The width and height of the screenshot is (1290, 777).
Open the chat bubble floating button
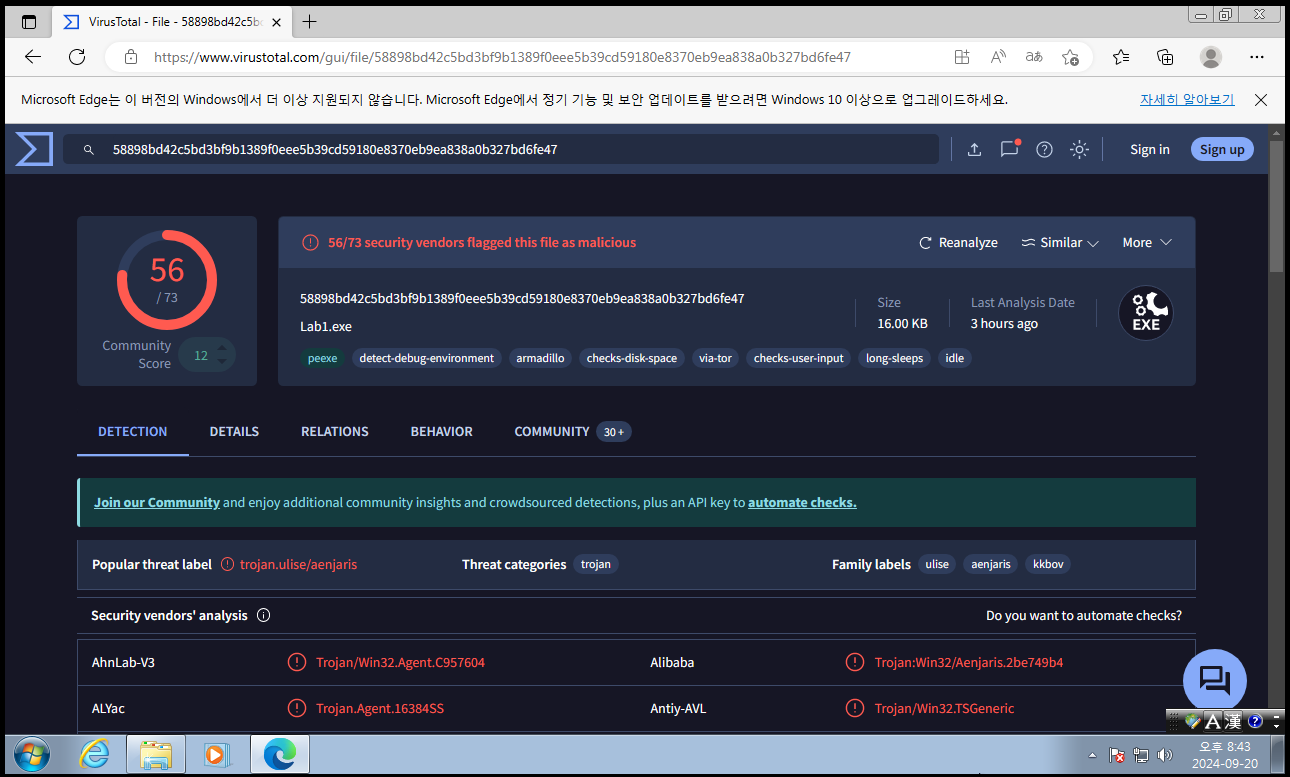pyautogui.click(x=1214, y=681)
